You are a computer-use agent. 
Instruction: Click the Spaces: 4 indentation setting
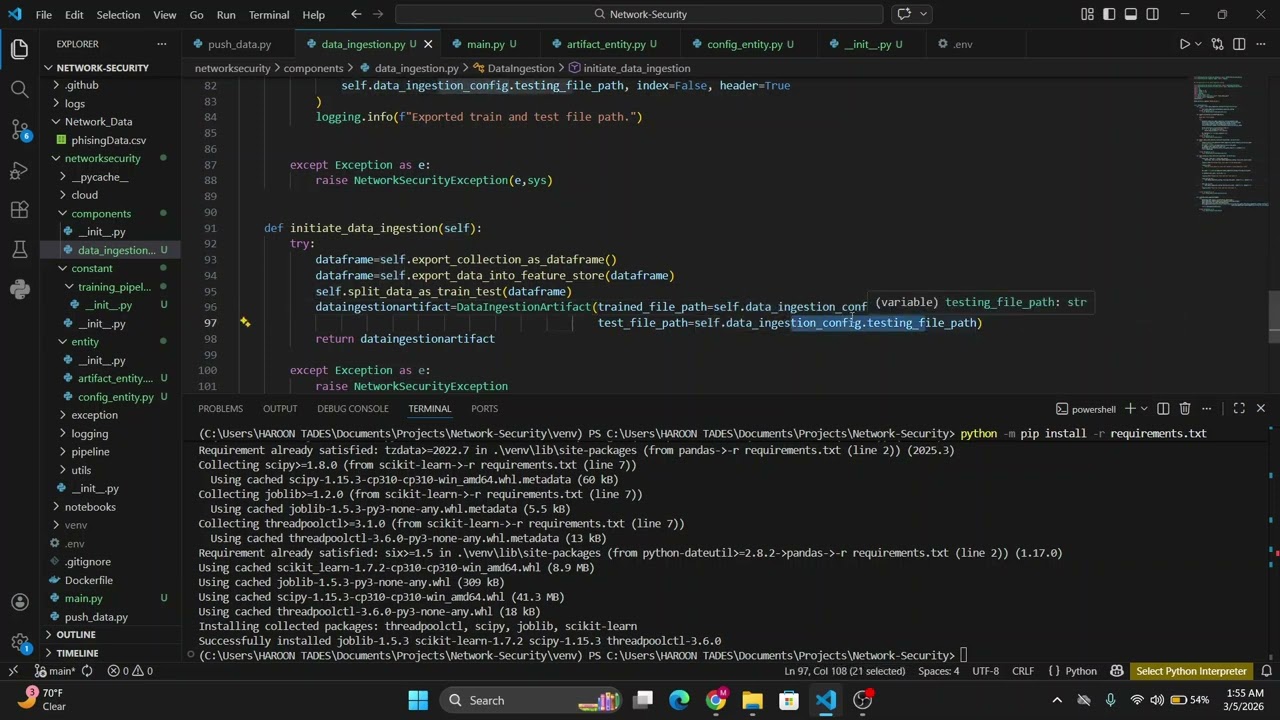(938, 671)
